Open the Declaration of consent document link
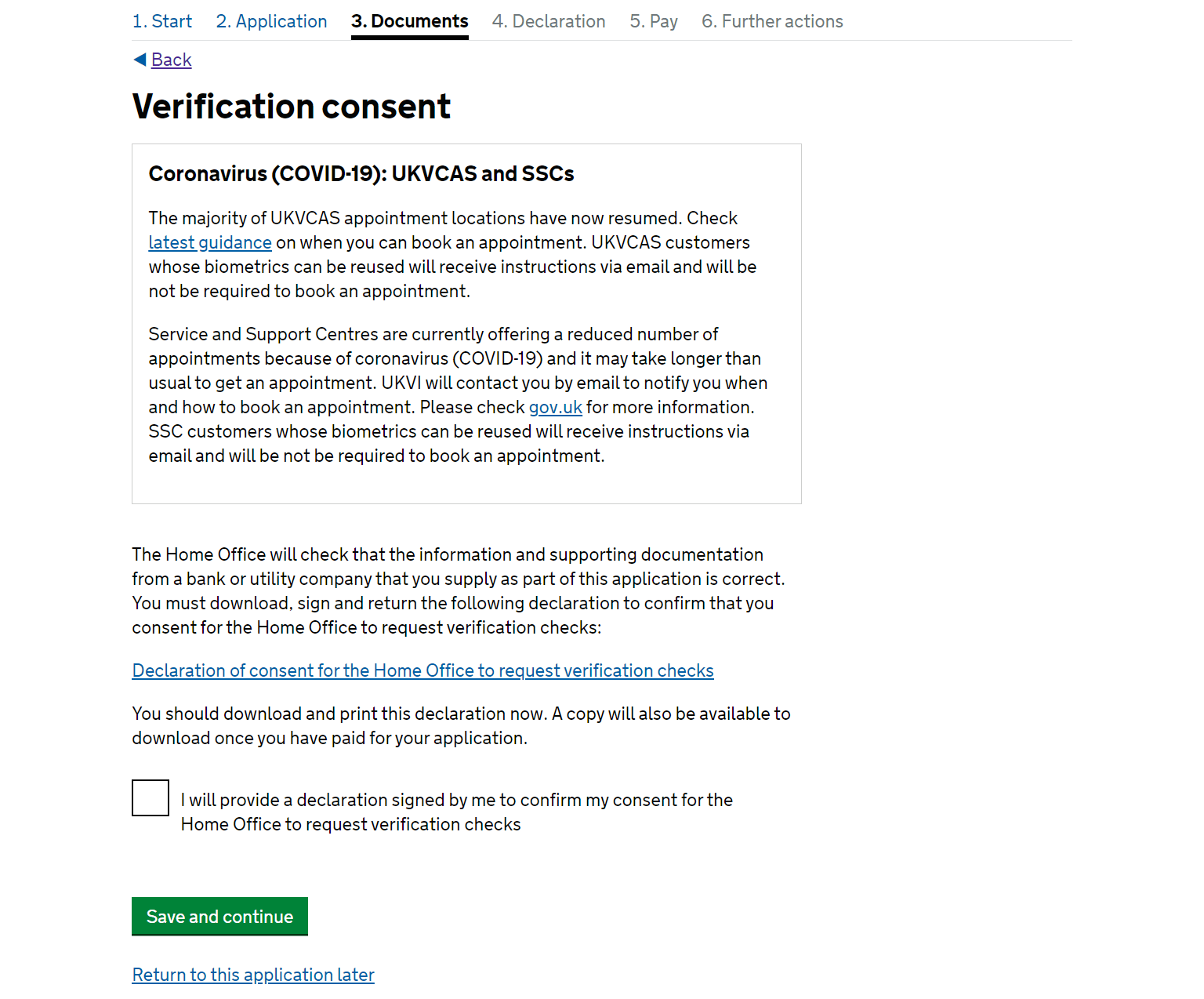Viewport: 1204px width, 999px height. pyautogui.click(x=422, y=670)
